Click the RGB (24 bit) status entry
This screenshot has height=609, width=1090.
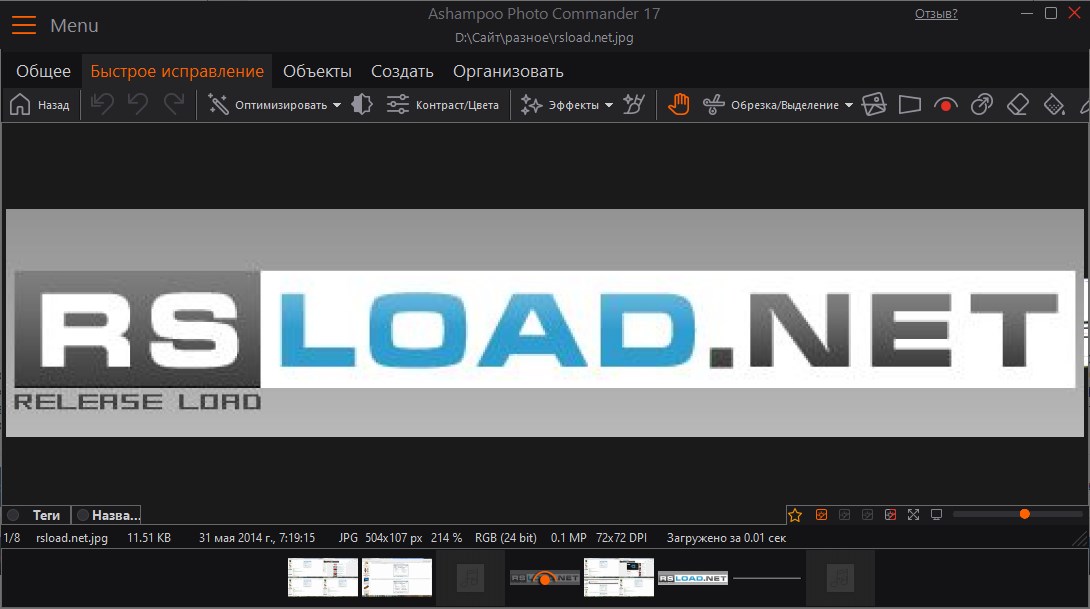pos(505,538)
